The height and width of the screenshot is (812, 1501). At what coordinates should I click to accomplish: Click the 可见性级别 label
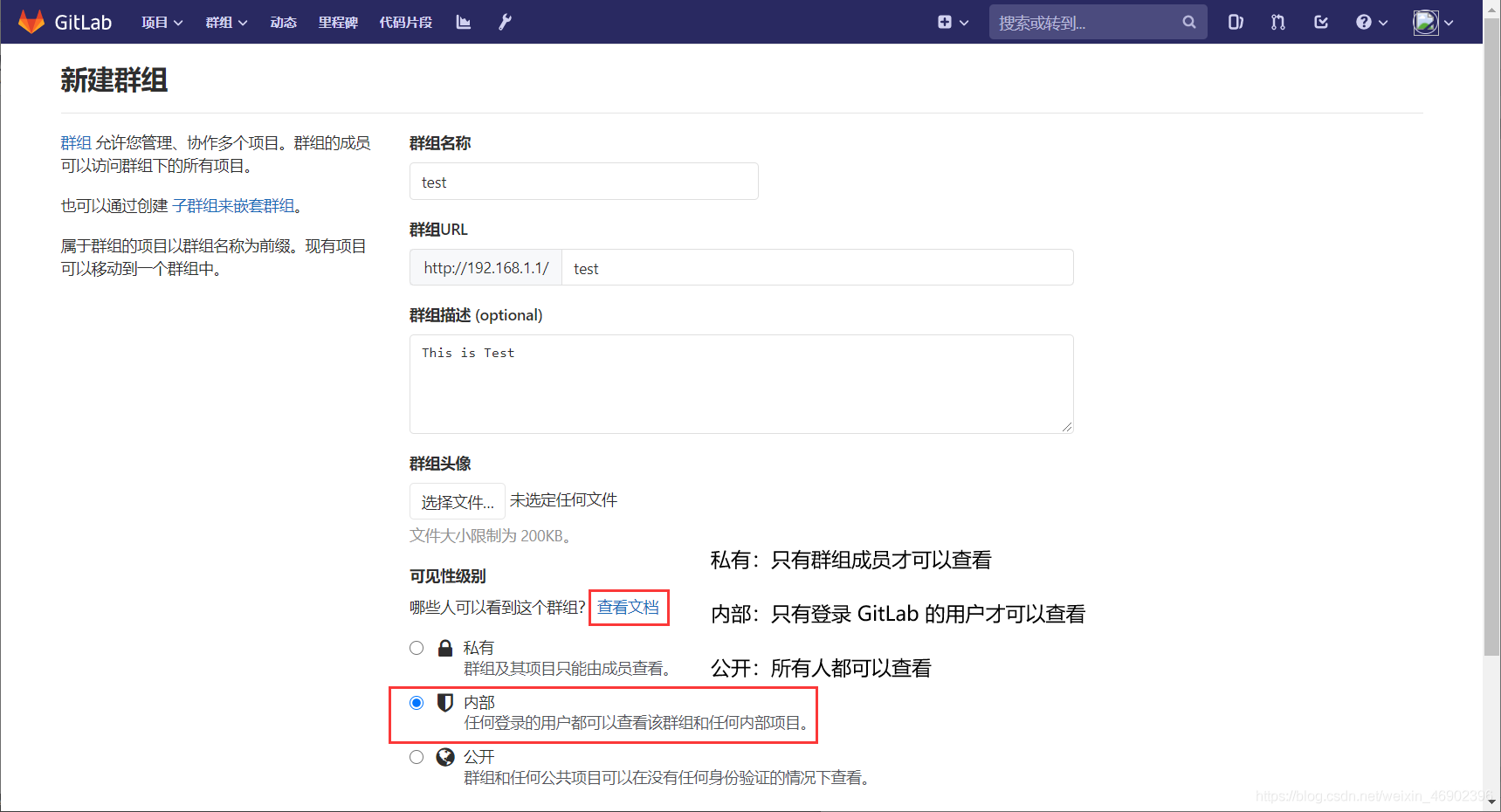(x=448, y=576)
